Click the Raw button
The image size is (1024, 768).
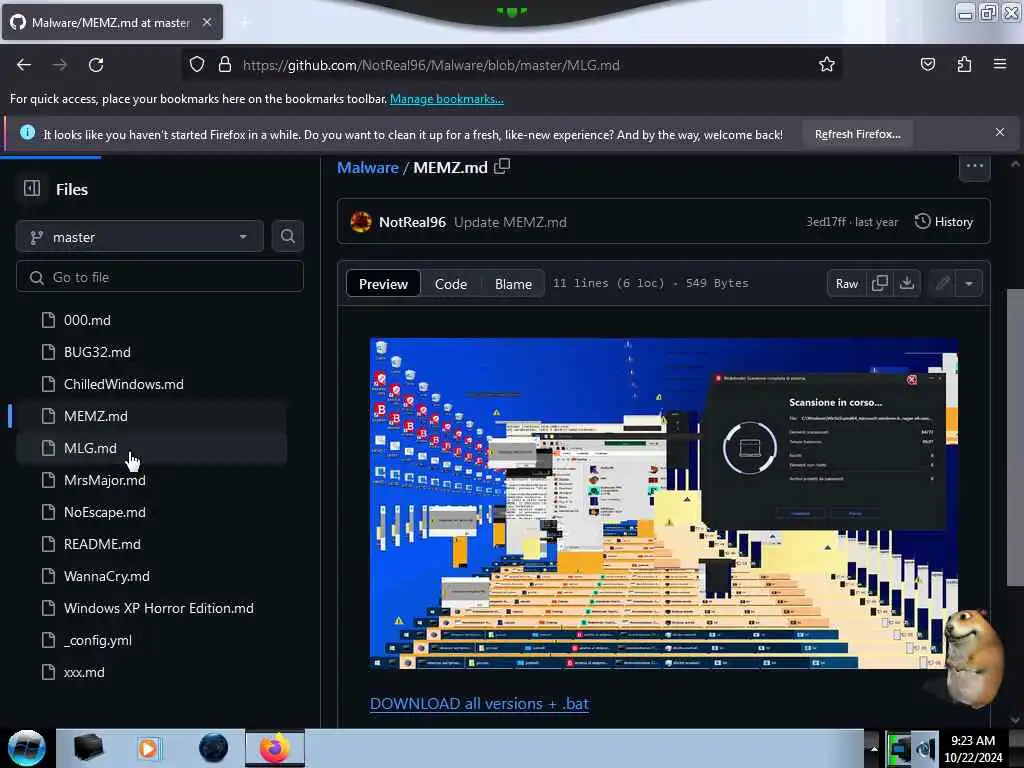(x=847, y=283)
